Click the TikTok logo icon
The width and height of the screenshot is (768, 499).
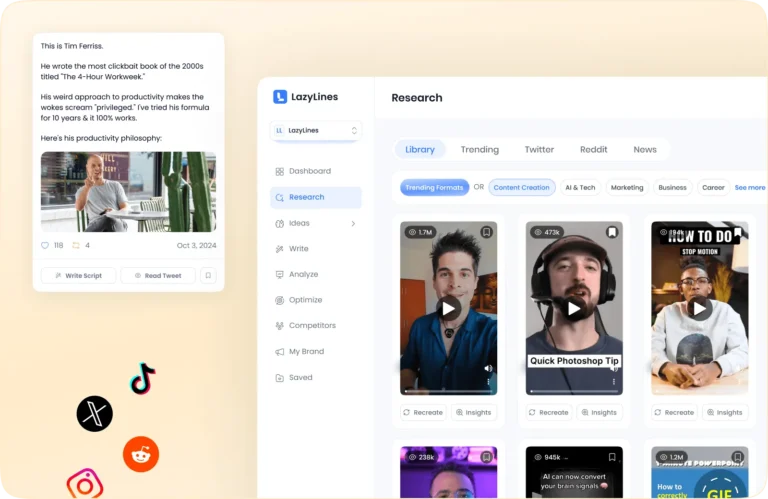[143, 379]
